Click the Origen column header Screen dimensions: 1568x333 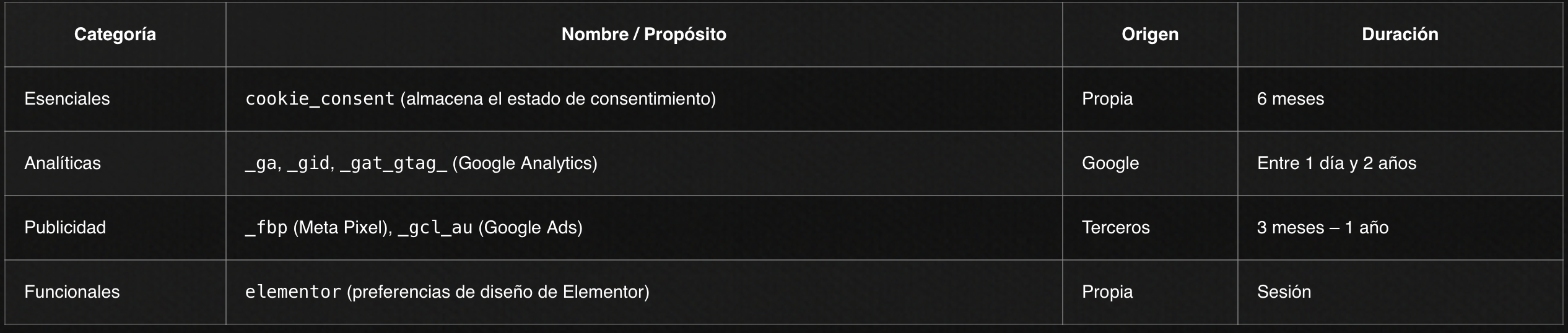pyautogui.click(x=1150, y=34)
